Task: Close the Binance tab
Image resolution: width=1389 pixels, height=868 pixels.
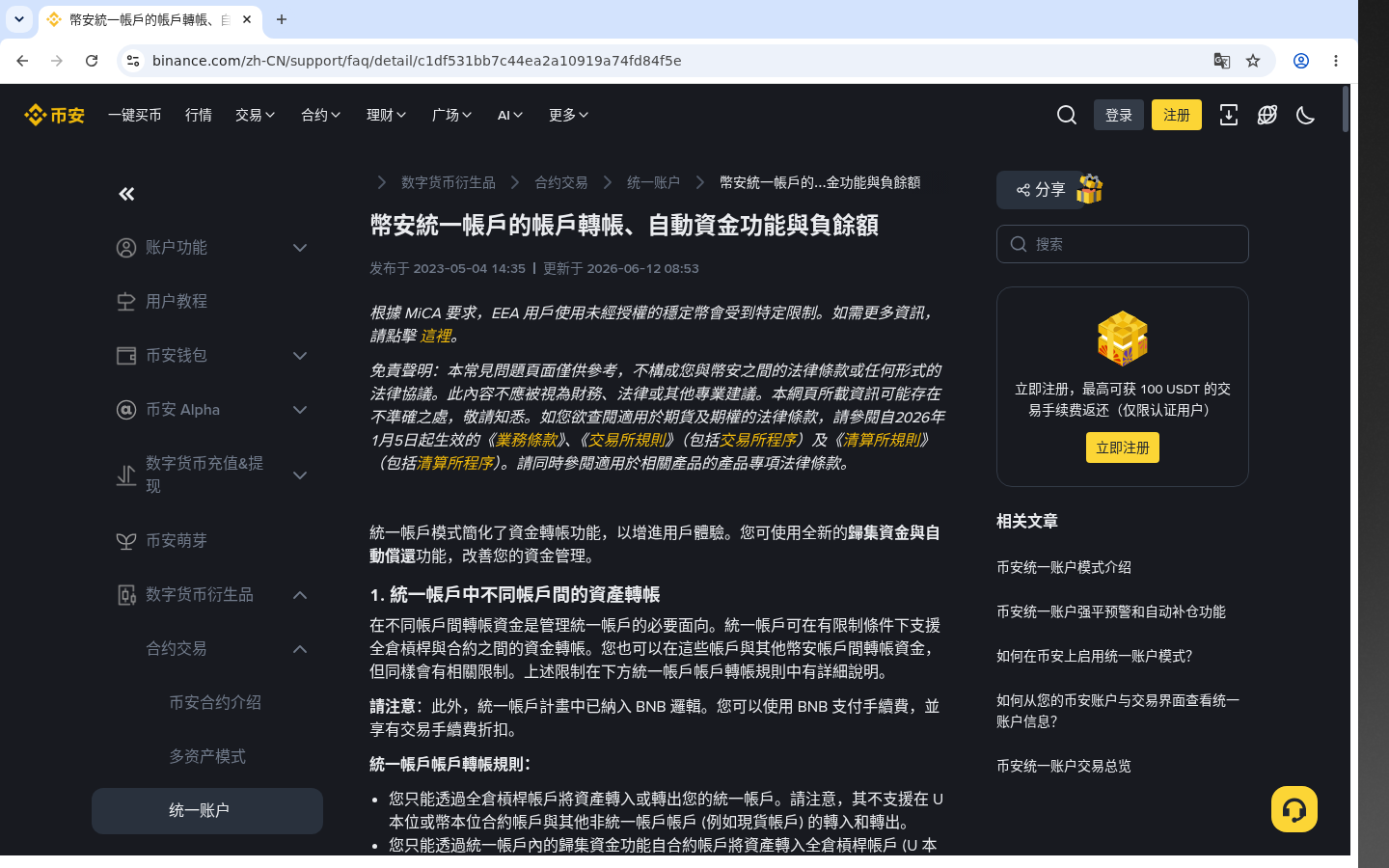Action: point(247,19)
